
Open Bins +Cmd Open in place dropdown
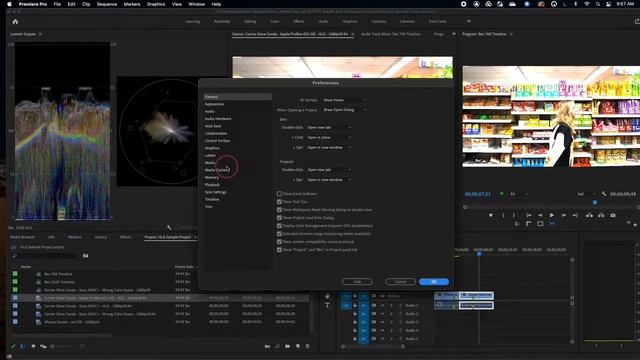click(x=329, y=138)
